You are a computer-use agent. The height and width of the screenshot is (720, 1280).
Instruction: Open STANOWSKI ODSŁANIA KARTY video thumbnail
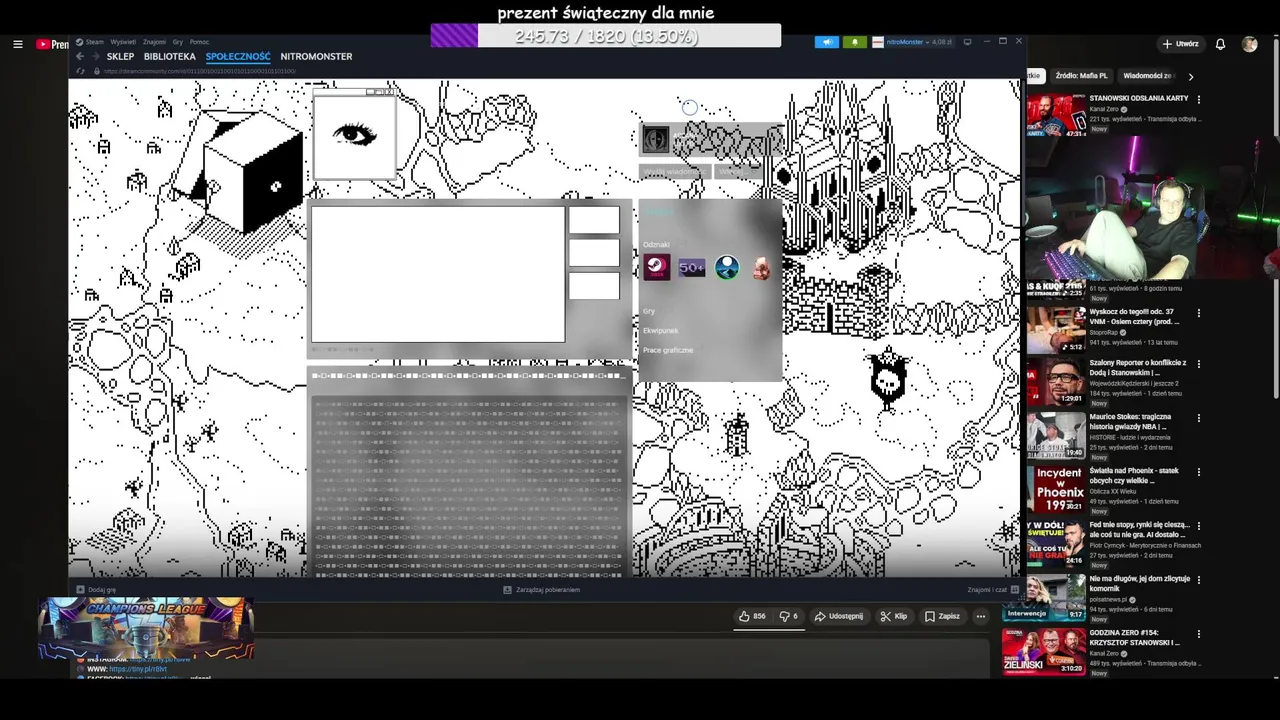coord(1056,116)
